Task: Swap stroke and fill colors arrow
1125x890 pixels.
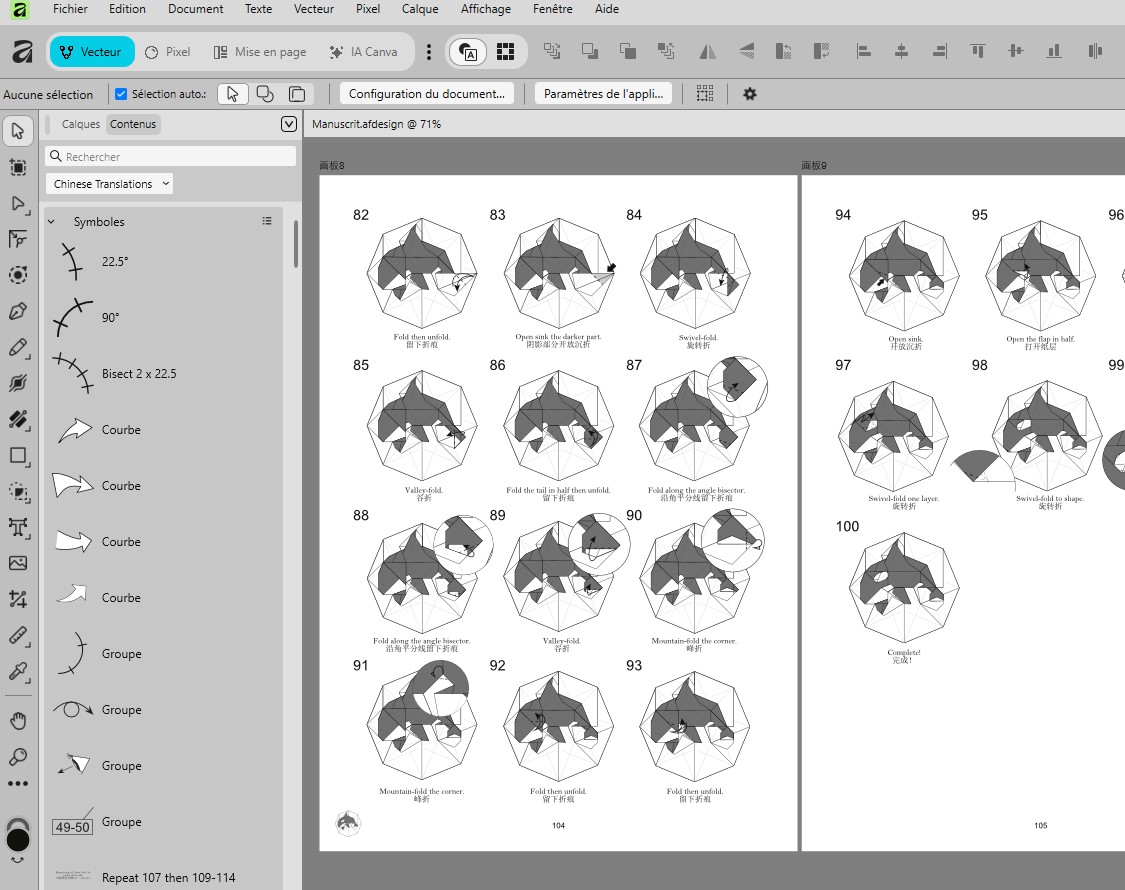Action: (x=18, y=860)
